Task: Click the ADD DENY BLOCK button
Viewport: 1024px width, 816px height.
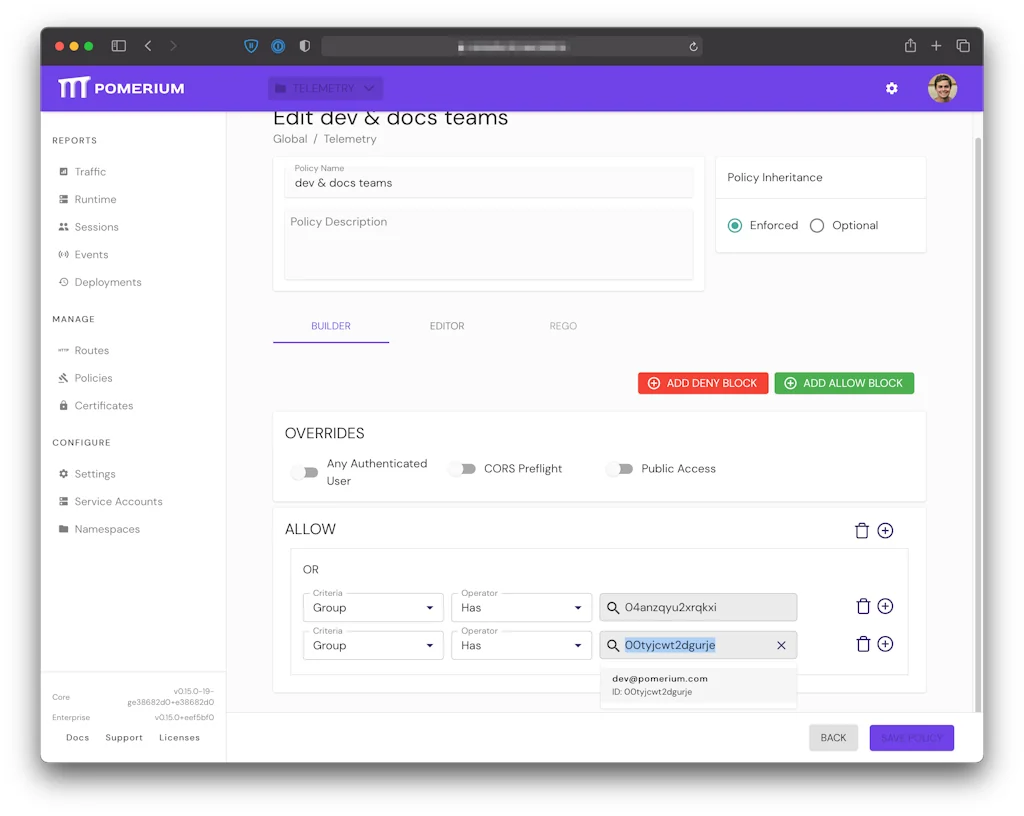Action: click(x=703, y=383)
